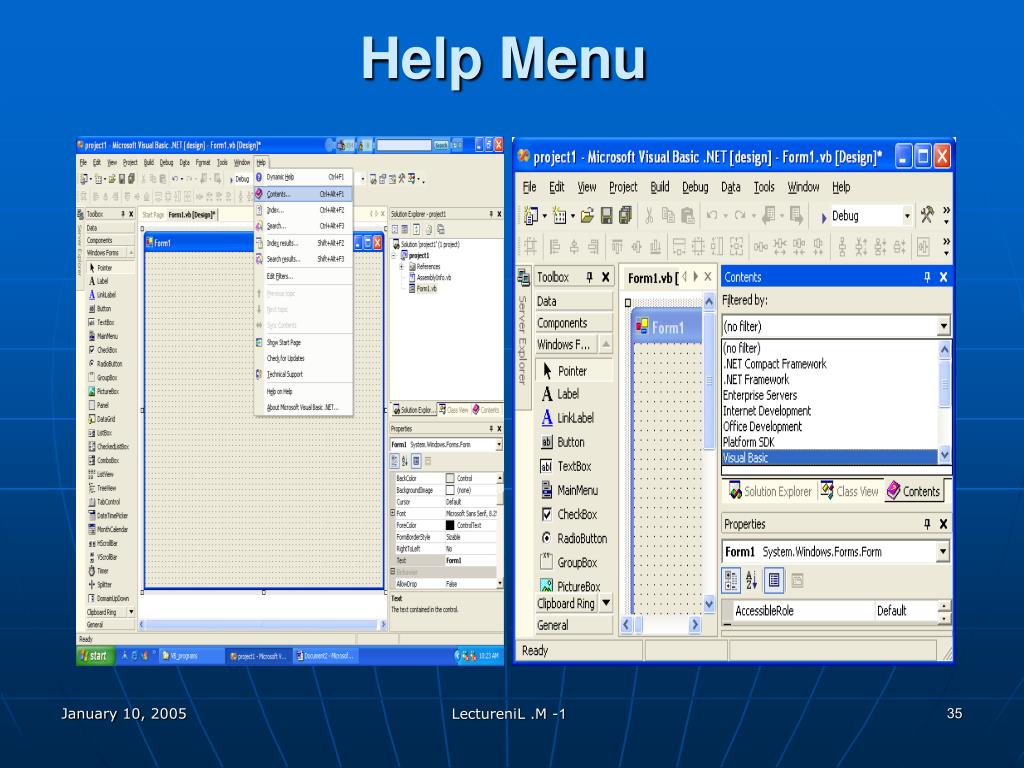Viewport: 1024px width, 768px height.
Task: Open the Filtered by combo box
Action: coord(836,326)
